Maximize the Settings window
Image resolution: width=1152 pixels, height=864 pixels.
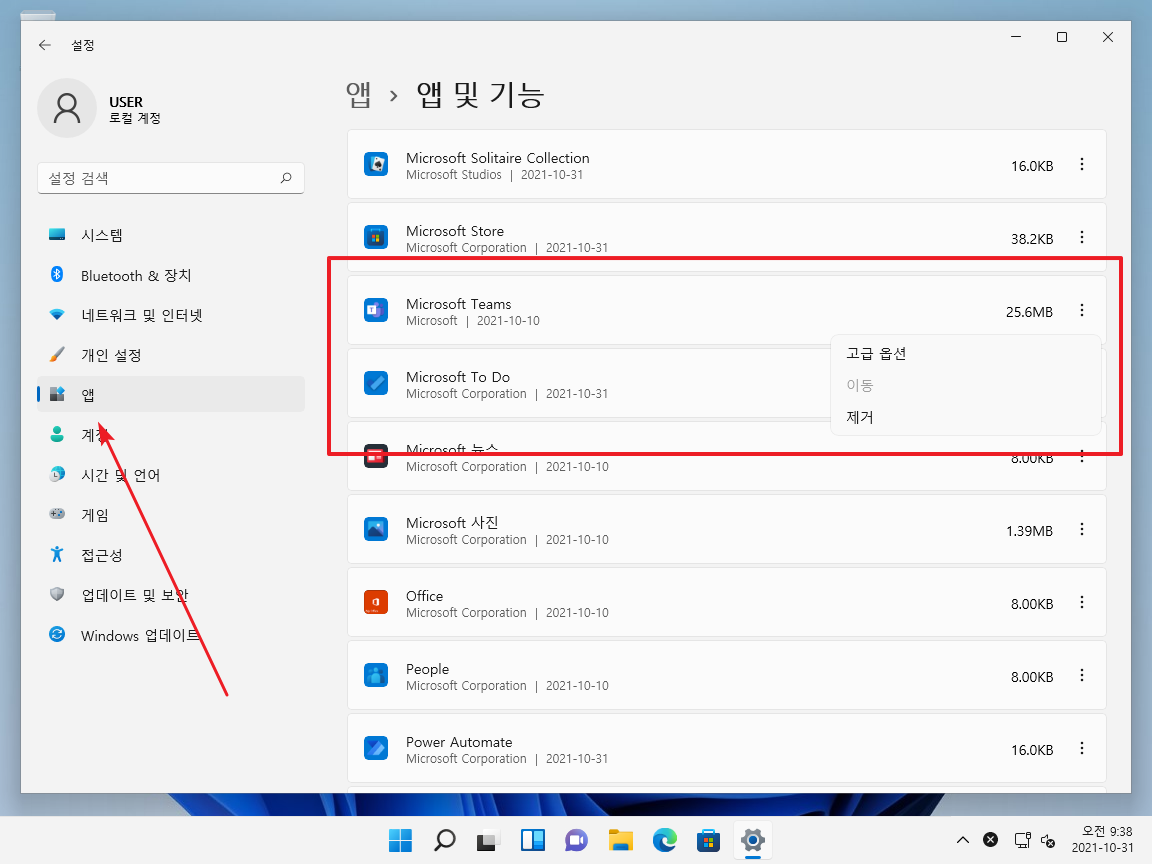point(1062,37)
